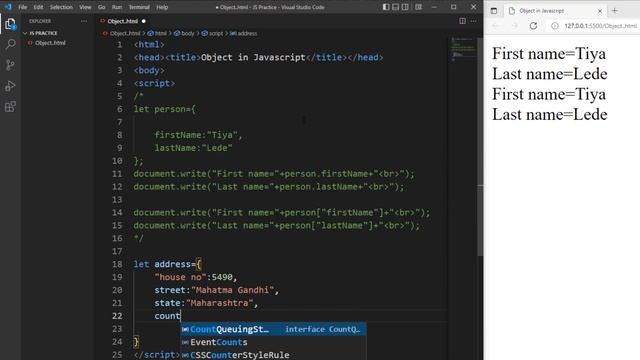Viewport: 640px width, 360px height.
Task: Click the code minimap preview
Action: coord(463,49)
